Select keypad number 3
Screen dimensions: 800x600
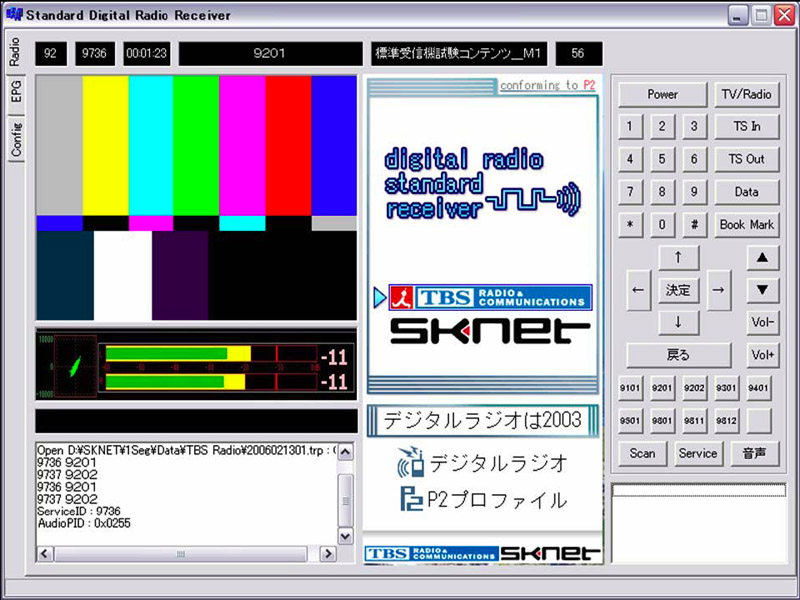coord(694,127)
